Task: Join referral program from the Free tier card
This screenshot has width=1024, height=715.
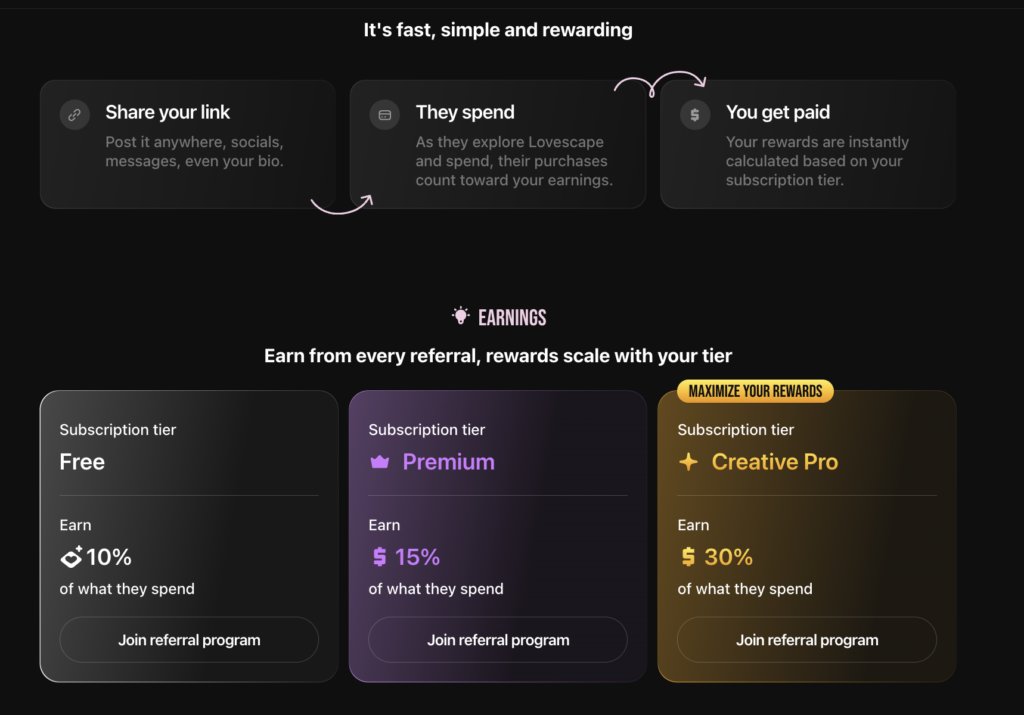Action: pos(188,640)
